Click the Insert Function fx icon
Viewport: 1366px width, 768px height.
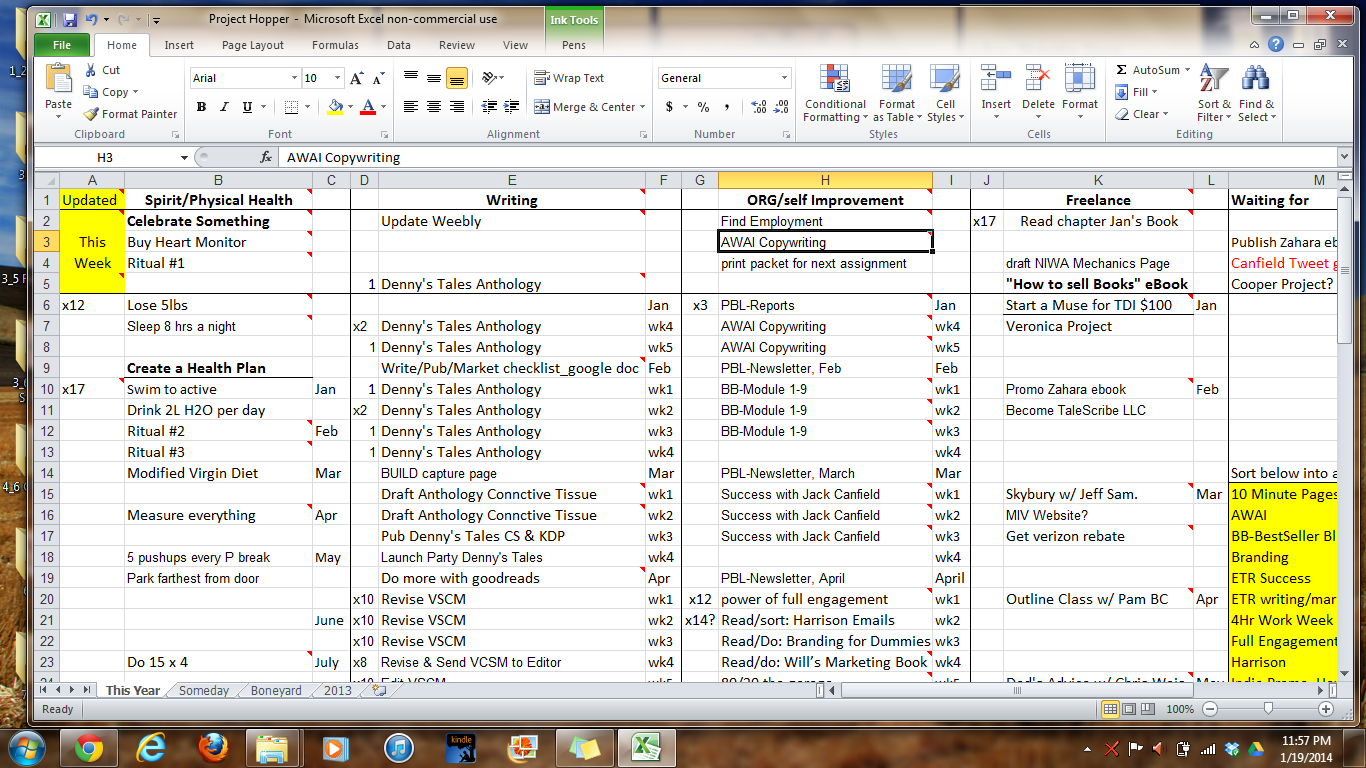click(266, 157)
